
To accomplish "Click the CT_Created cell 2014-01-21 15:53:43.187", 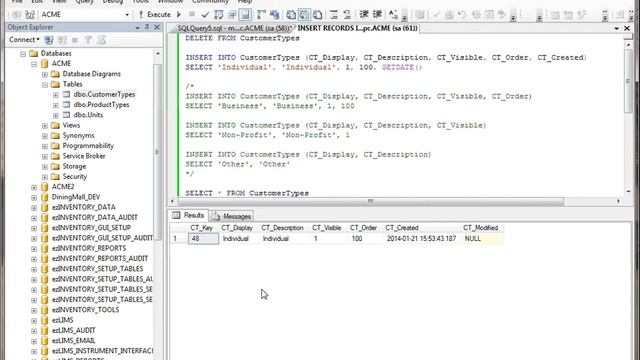I will pyautogui.click(x=421, y=238).
